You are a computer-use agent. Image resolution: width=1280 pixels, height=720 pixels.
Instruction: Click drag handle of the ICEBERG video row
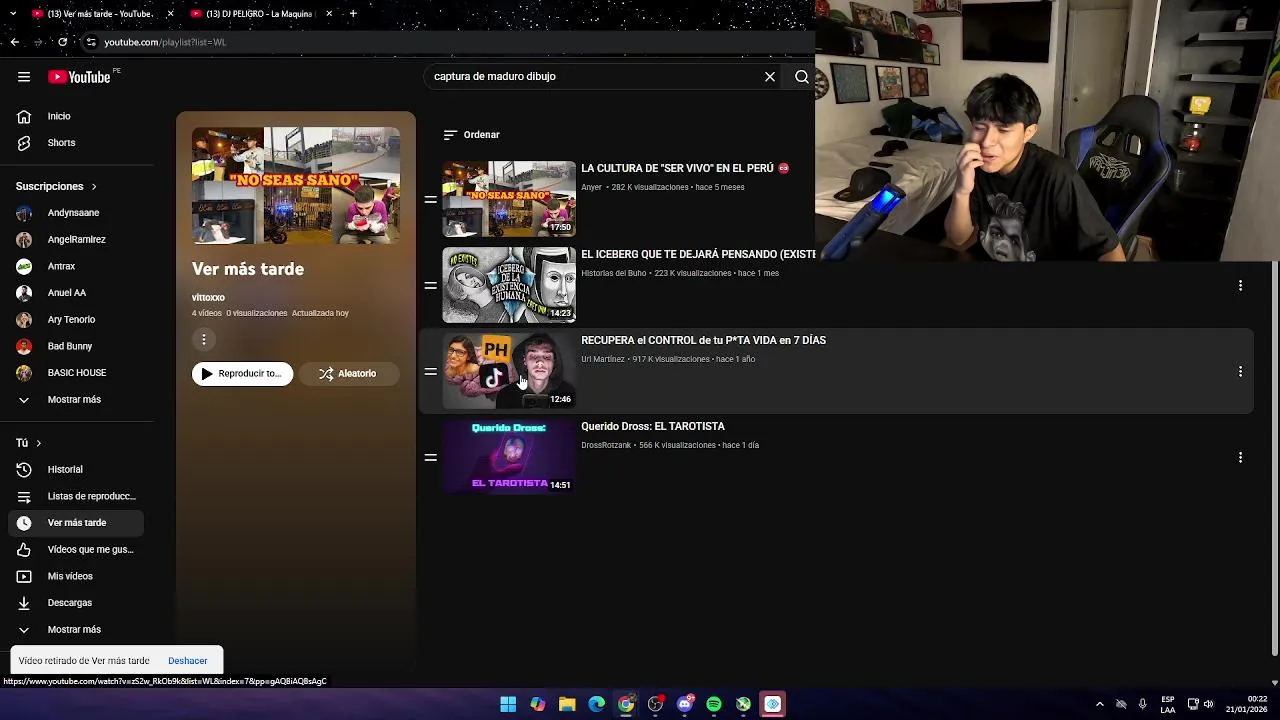(430, 286)
